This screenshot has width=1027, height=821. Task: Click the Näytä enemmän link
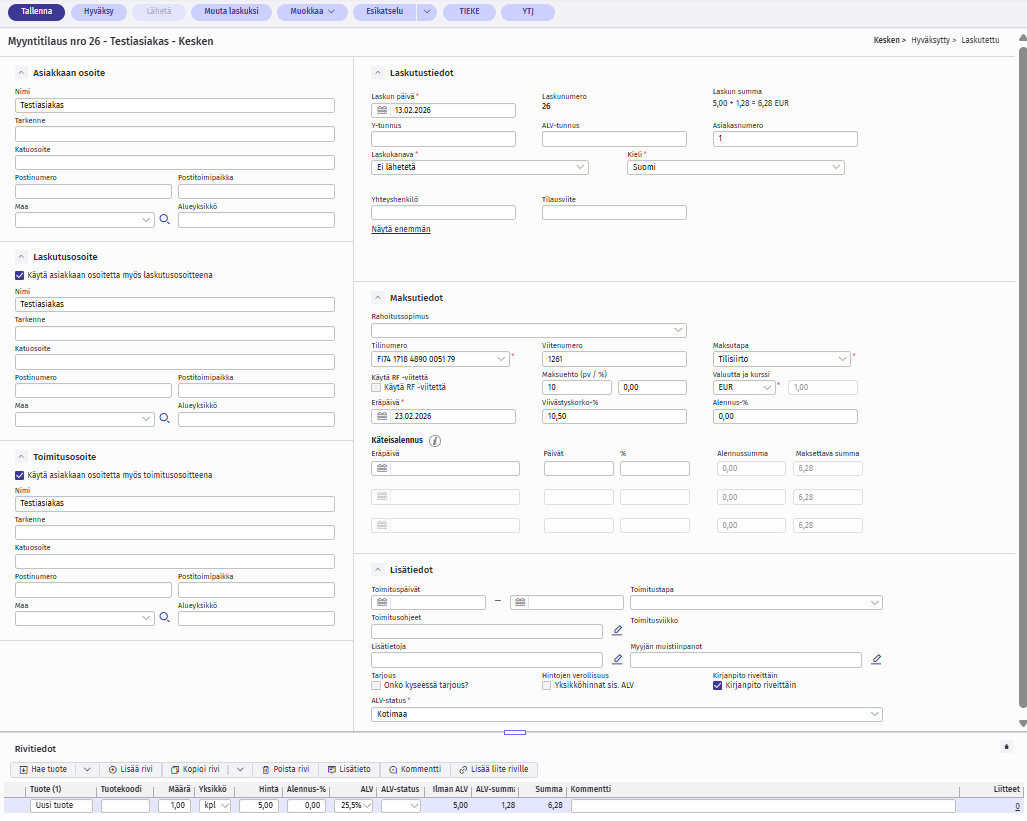click(x=401, y=229)
